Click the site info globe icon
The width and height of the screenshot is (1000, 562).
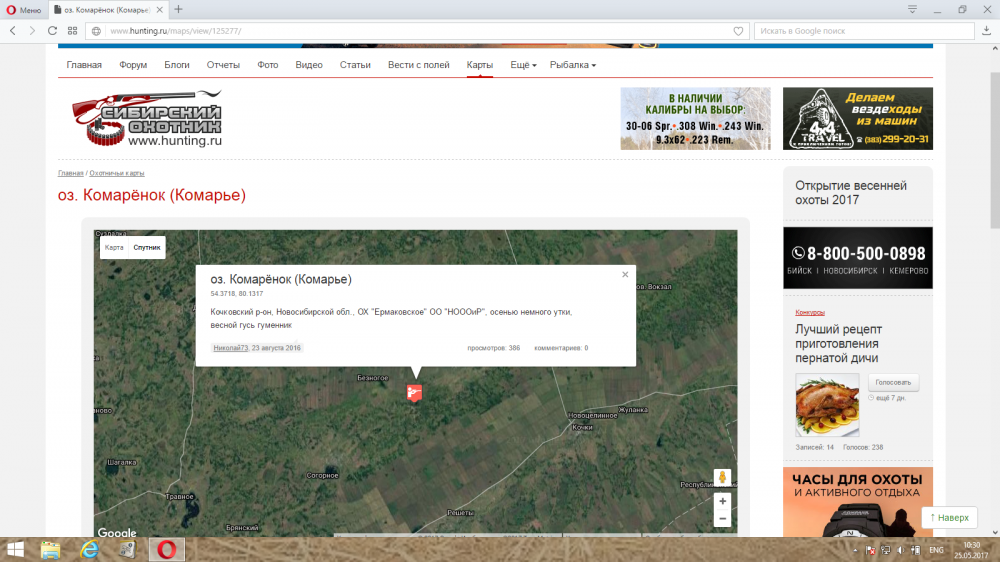click(x=96, y=31)
